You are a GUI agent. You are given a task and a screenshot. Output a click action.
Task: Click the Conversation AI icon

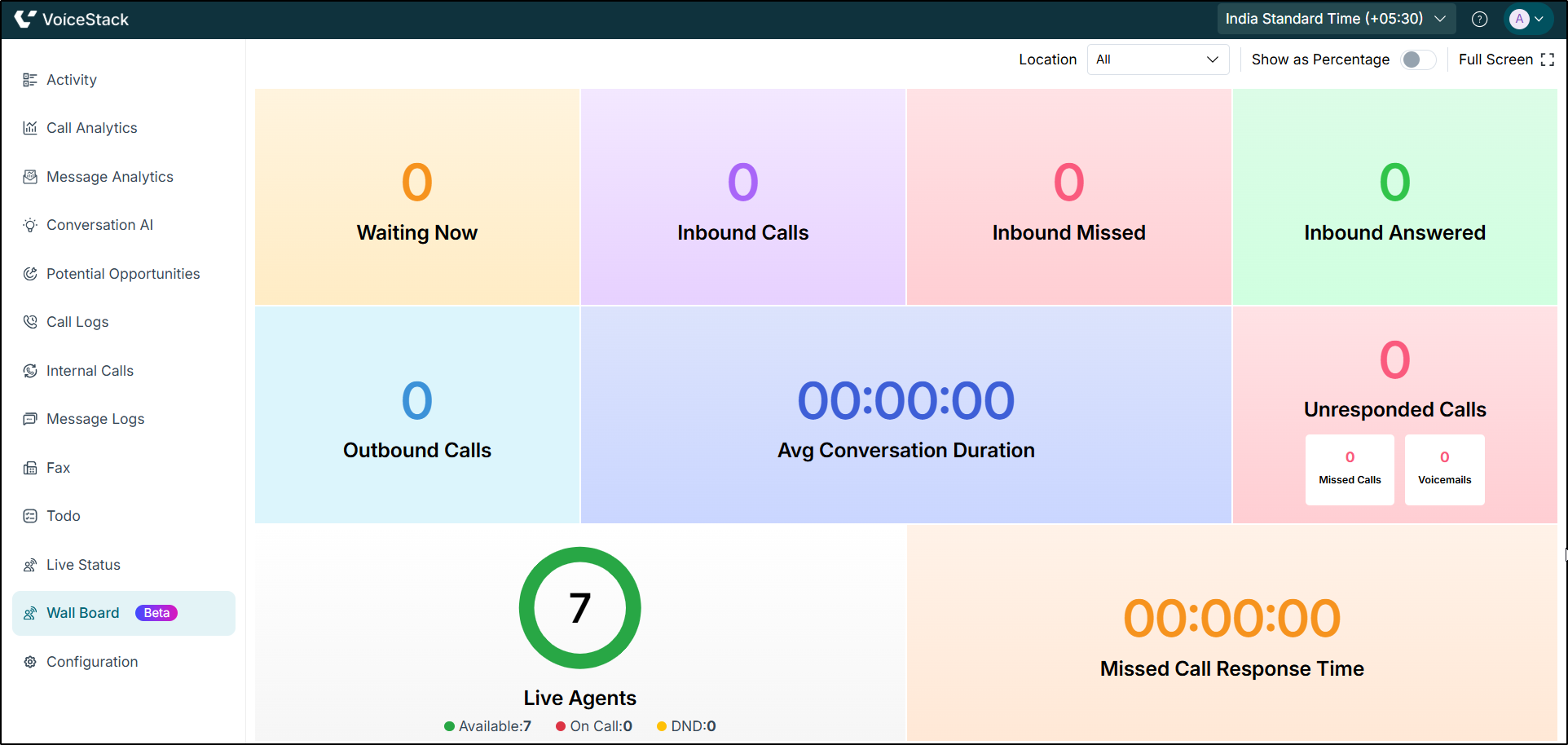(x=31, y=224)
